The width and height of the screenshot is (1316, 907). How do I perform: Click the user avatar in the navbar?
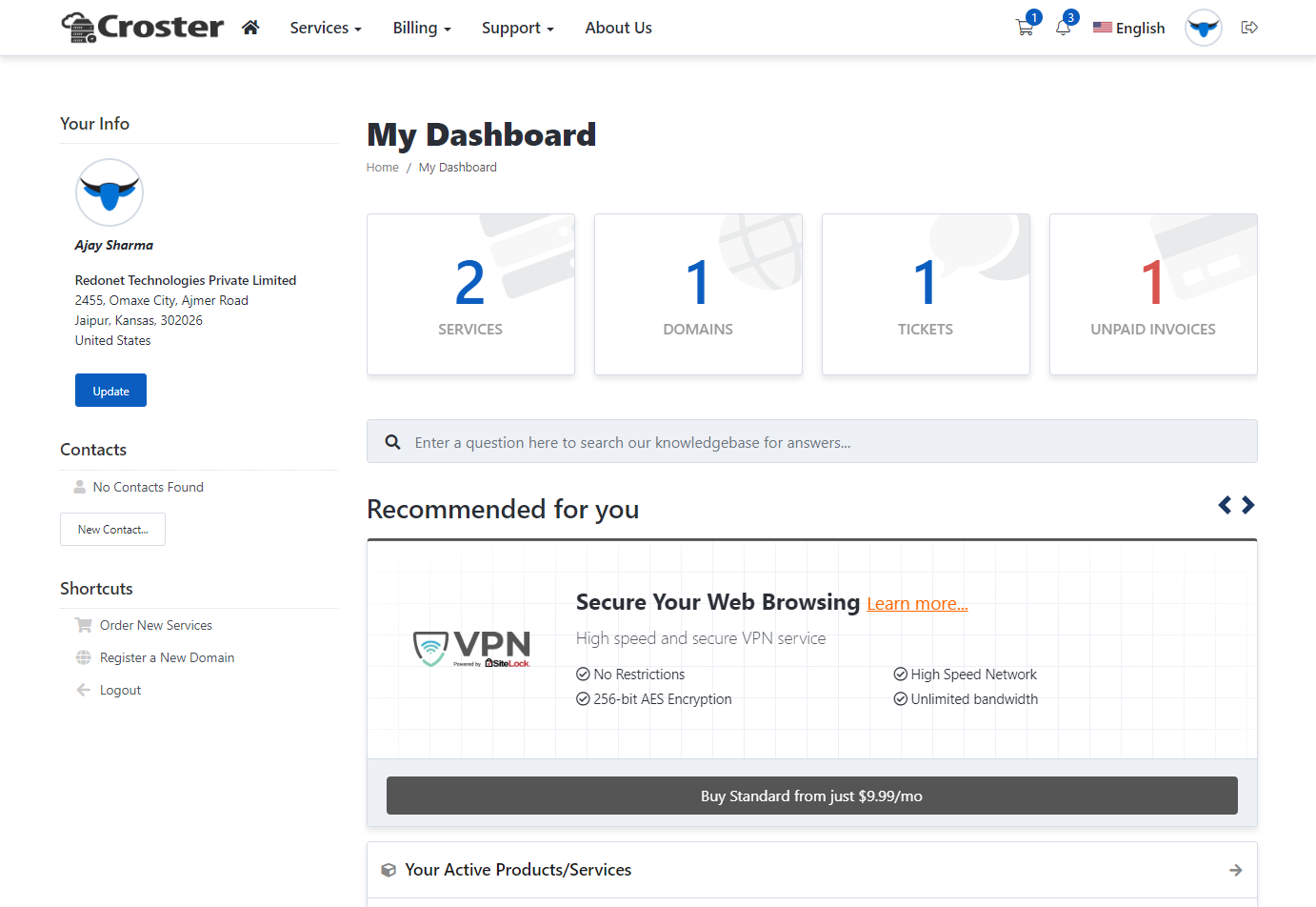[1203, 28]
